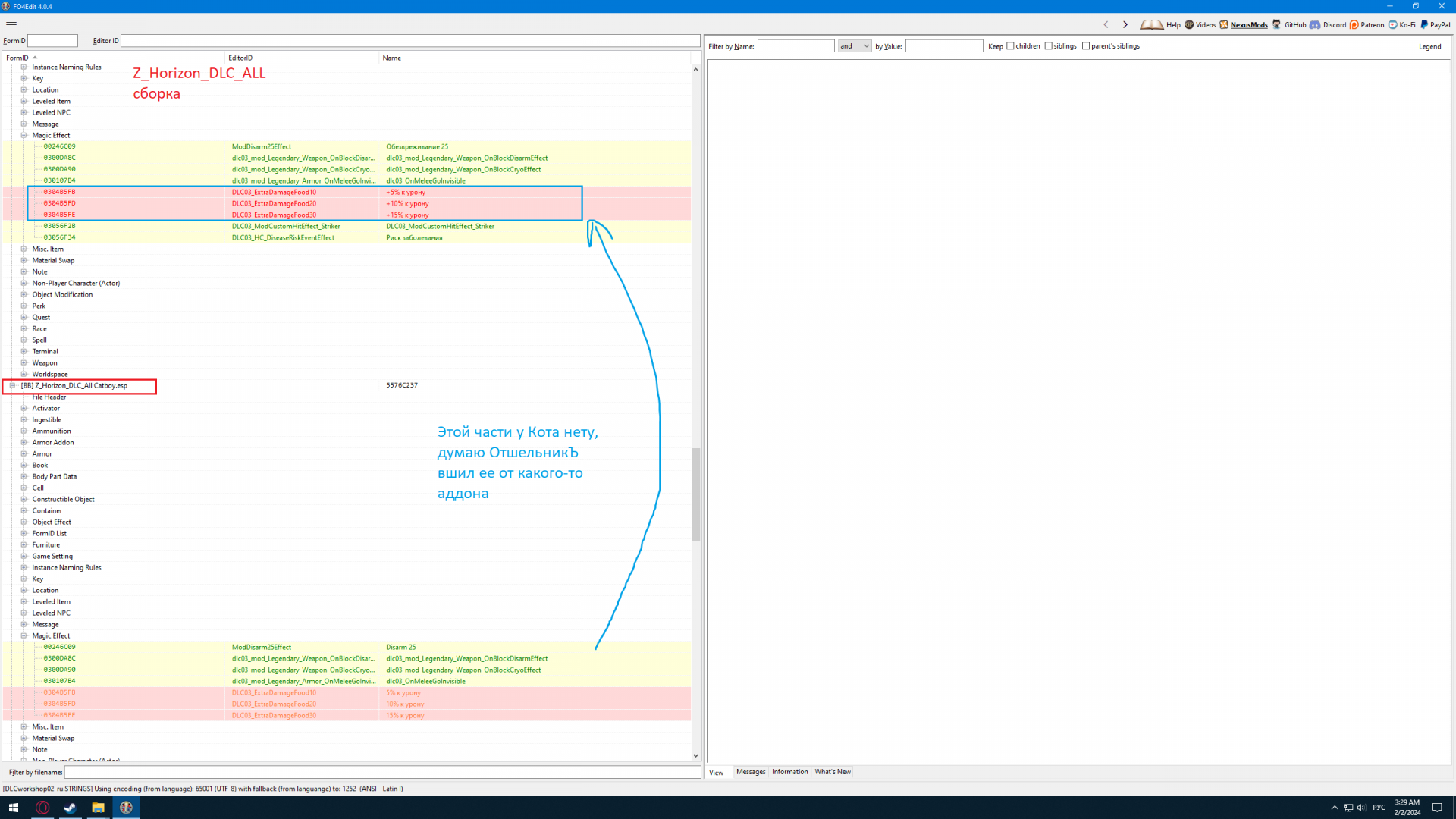
Task: Open GitHub link
Action: 1294,25
